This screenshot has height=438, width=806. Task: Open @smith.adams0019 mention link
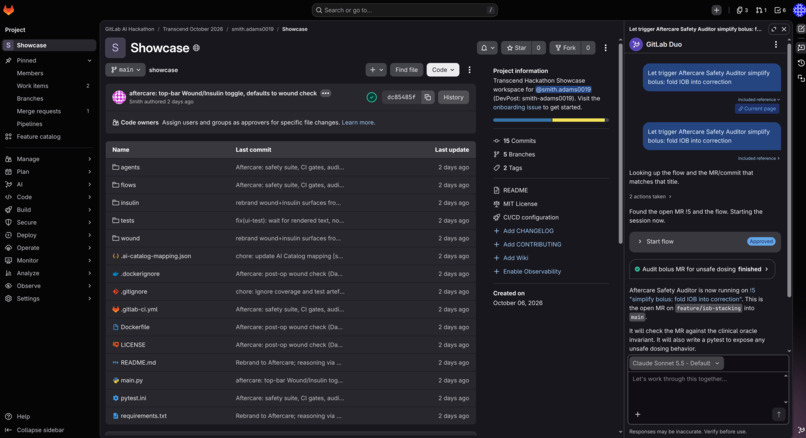pos(563,89)
